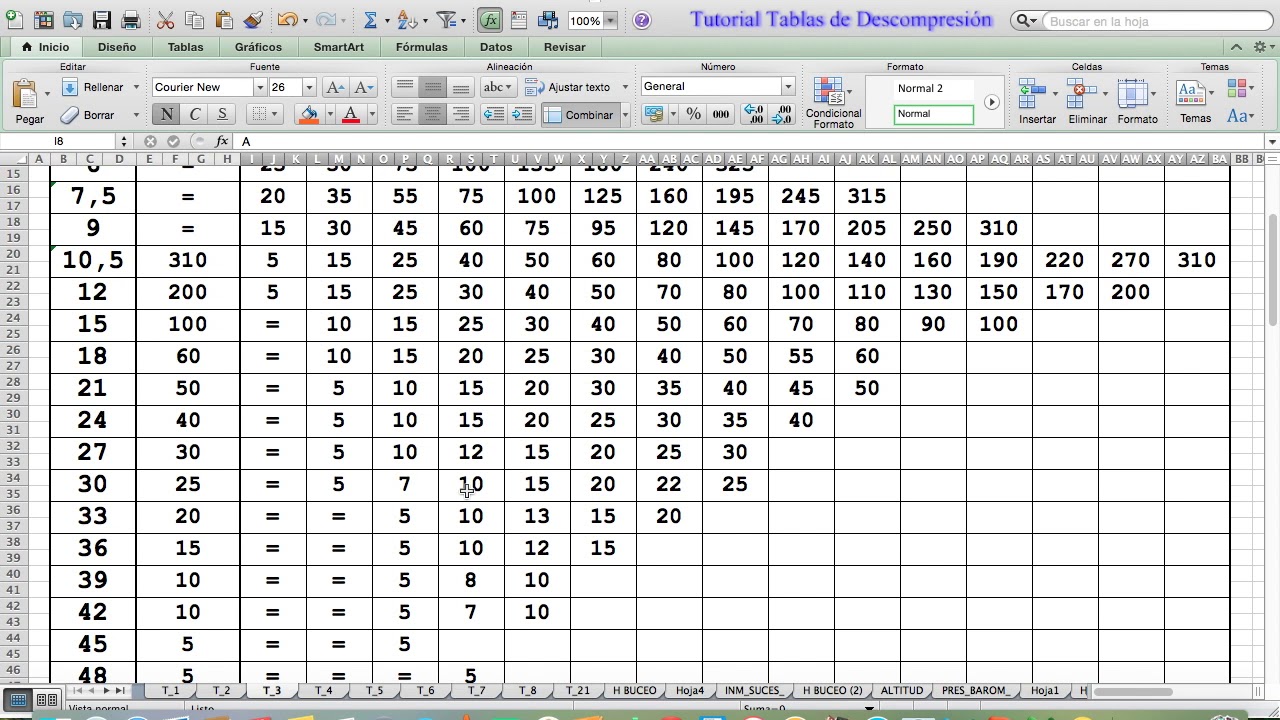Screen dimensions: 1280x720
Task: Toggle the fx Formula Builder icon
Action: pos(490,20)
